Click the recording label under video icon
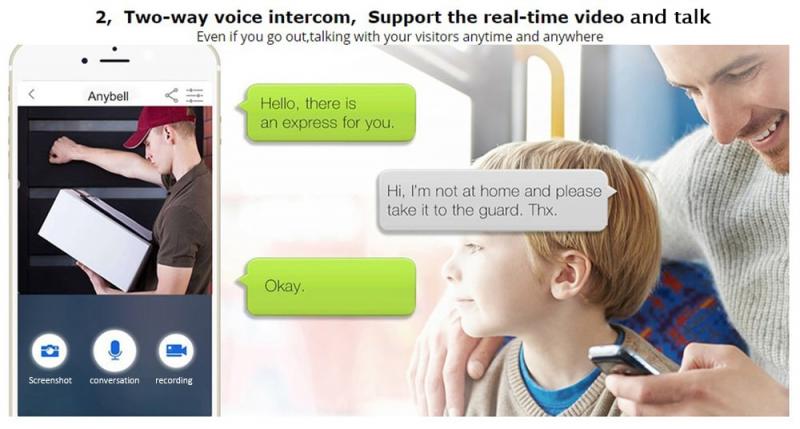 pos(174,381)
